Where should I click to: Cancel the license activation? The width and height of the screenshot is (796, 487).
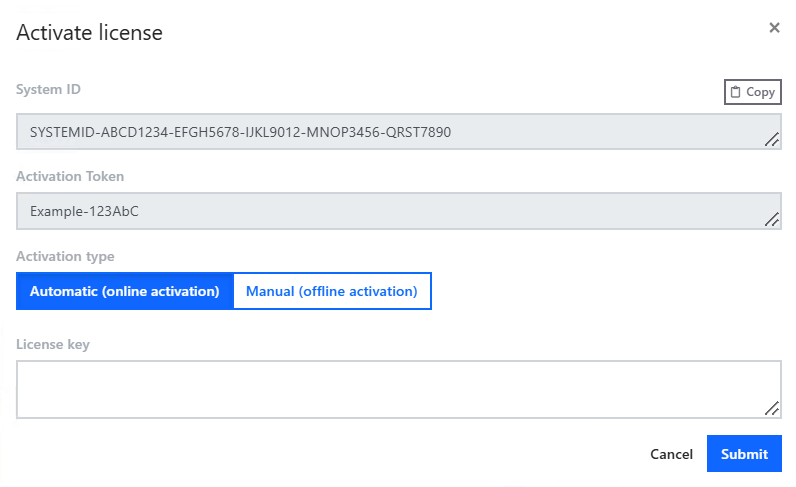(x=671, y=454)
